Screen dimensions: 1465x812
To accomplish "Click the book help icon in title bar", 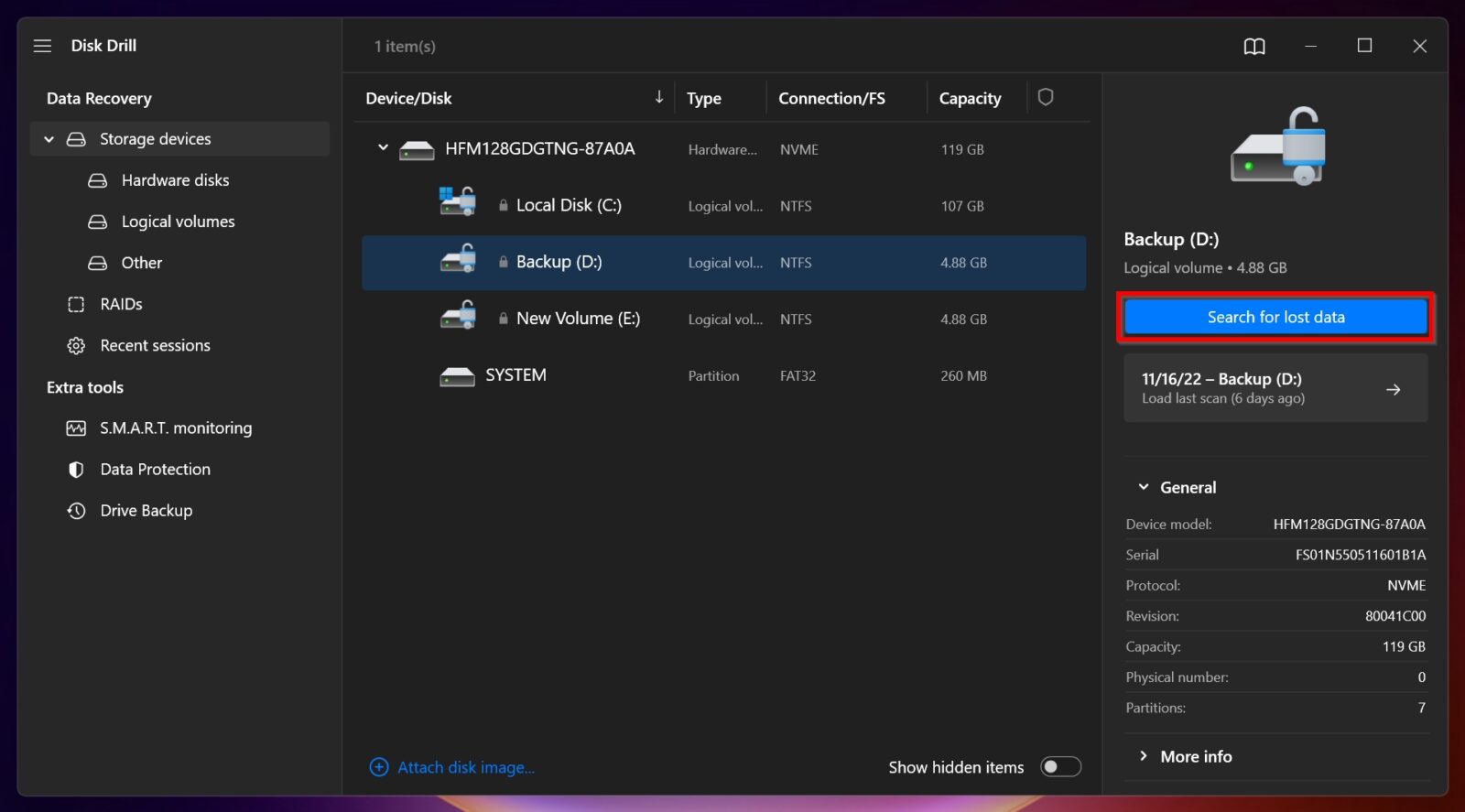I will pyautogui.click(x=1253, y=46).
